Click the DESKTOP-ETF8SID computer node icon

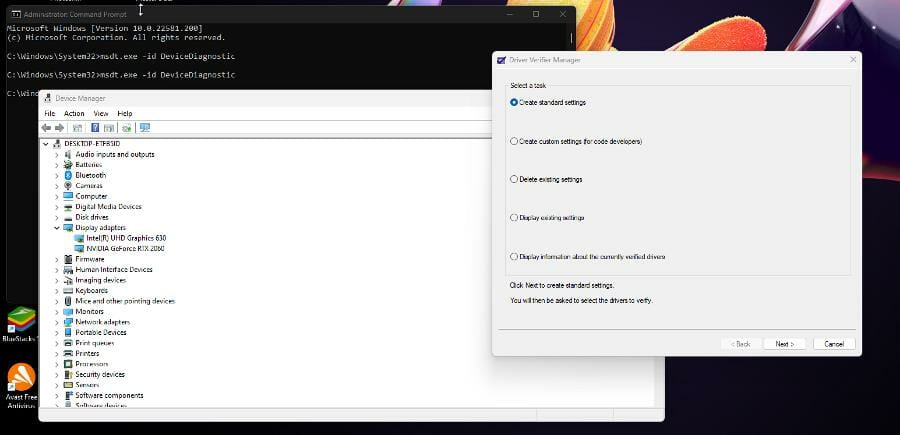coord(57,143)
